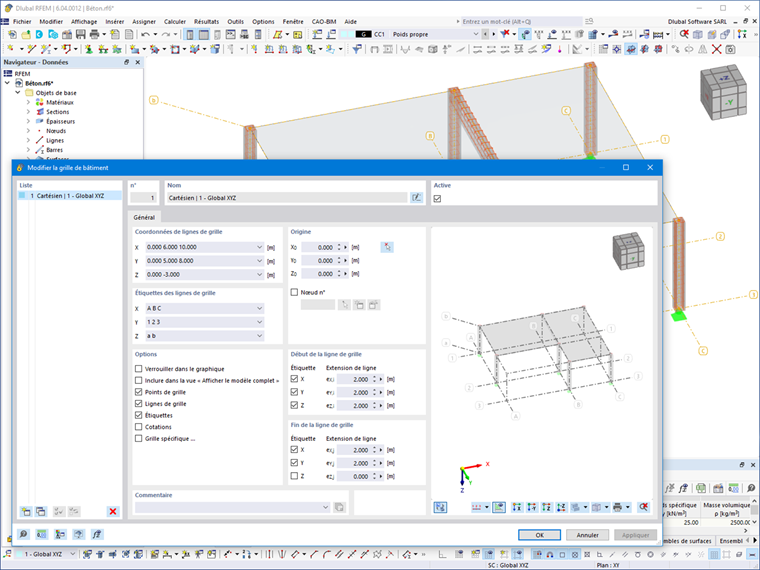Open Y labels dropdown showing 1 2 3
760x570 pixels.
pos(259,322)
